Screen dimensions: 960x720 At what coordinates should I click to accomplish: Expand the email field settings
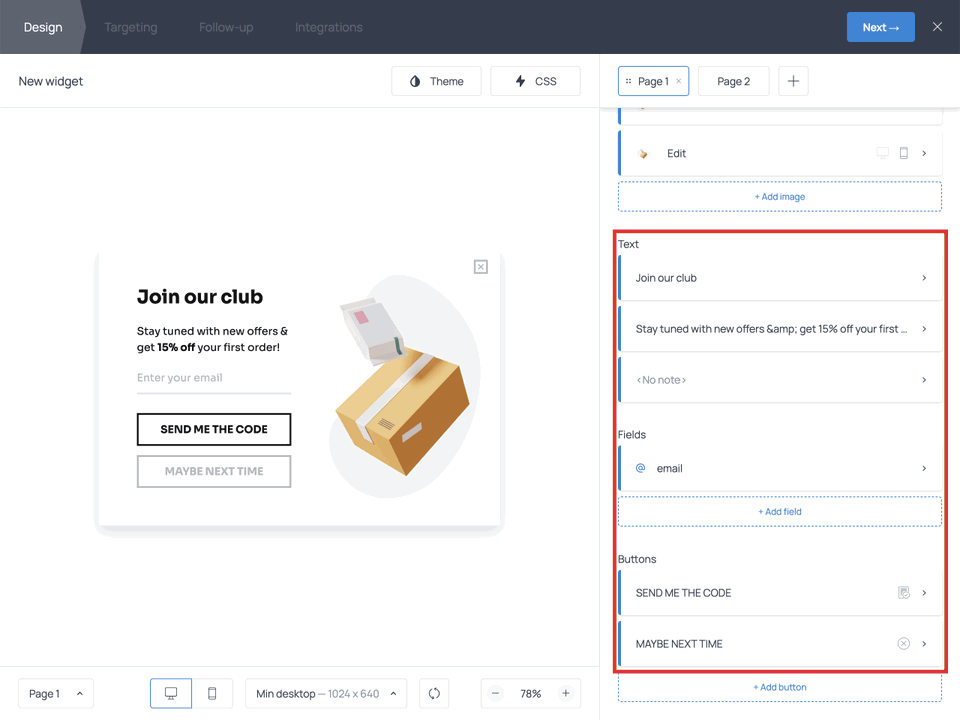tap(924, 468)
